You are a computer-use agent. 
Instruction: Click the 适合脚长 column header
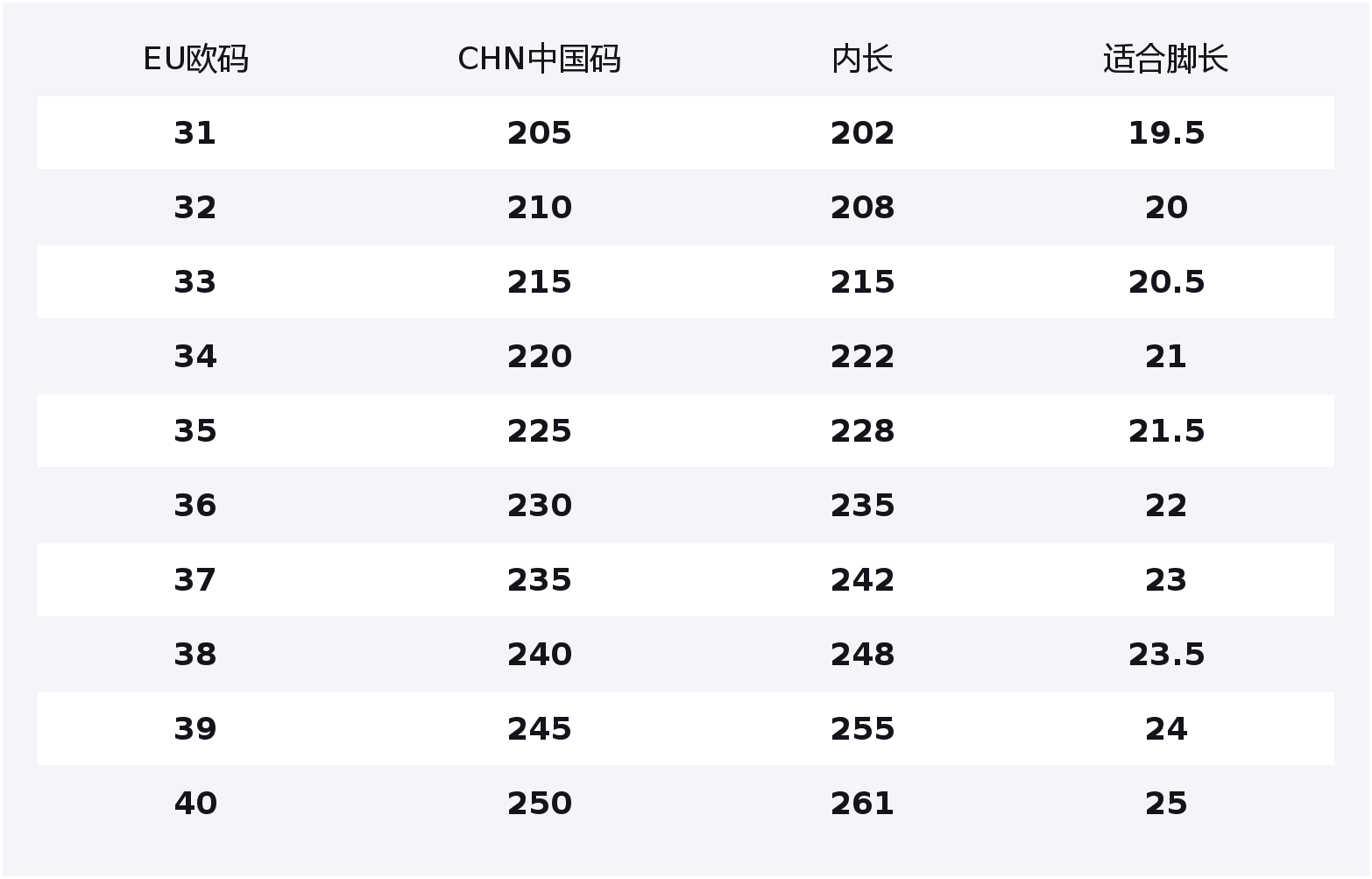(x=1165, y=60)
